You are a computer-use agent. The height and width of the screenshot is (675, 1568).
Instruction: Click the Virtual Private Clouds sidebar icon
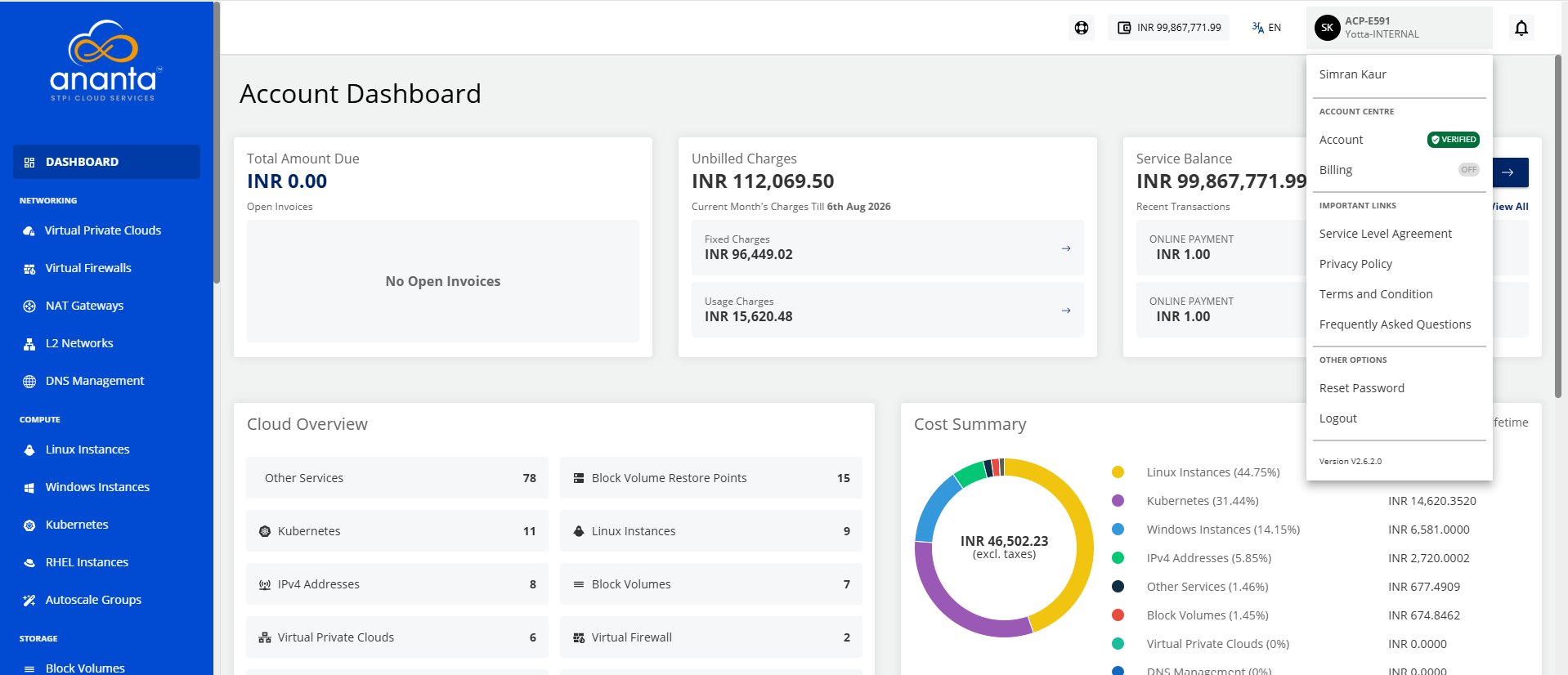point(29,231)
